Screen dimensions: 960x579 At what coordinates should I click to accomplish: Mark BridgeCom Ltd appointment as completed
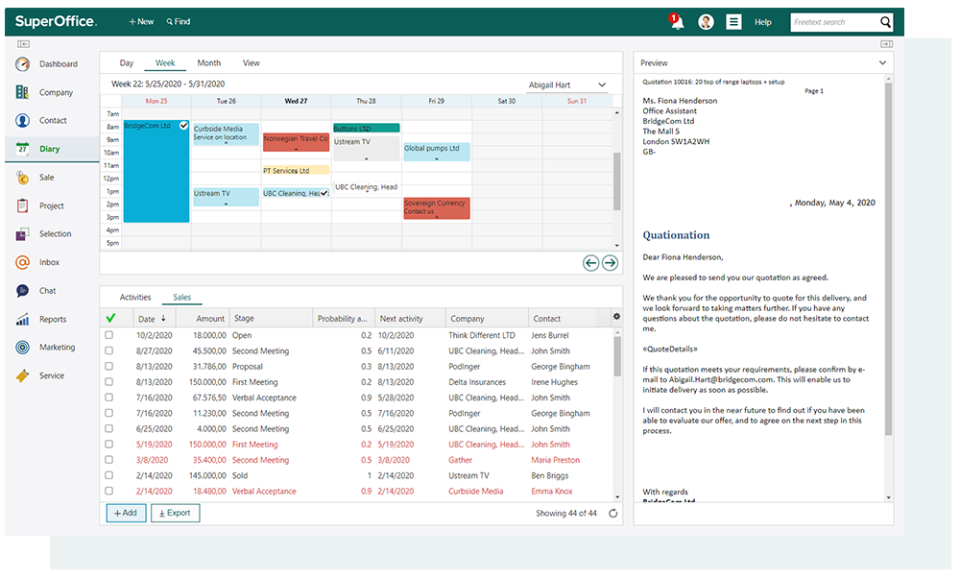coord(183,126)
